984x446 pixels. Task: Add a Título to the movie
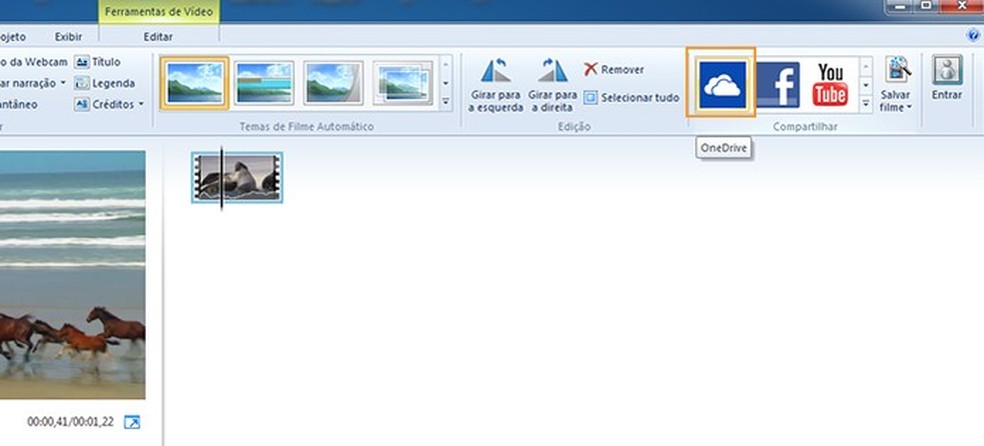tap(97, 62)
